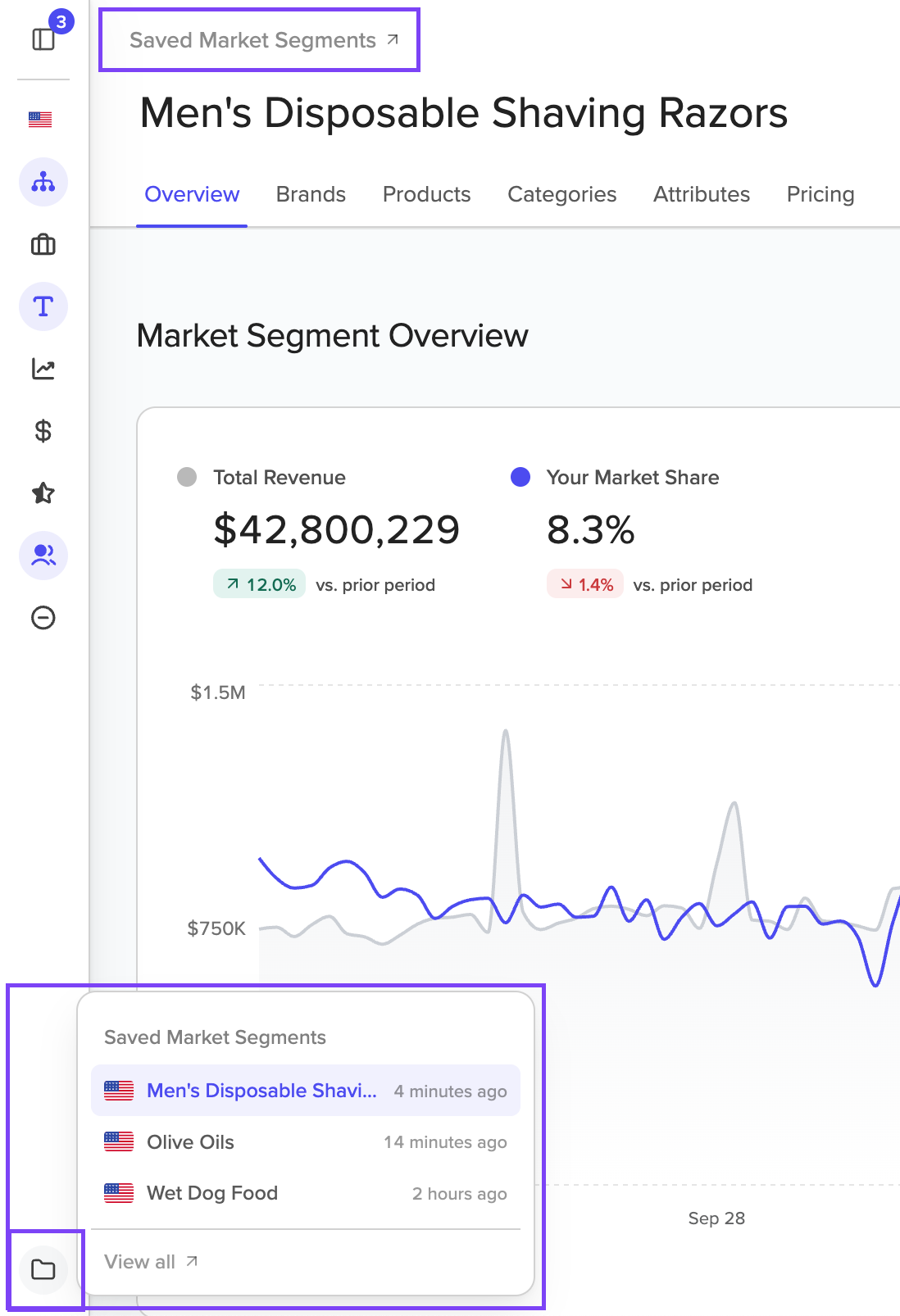Click the T text icon in sidebar
This screenshot has height=1316, width=900.
tap(43, 306)
